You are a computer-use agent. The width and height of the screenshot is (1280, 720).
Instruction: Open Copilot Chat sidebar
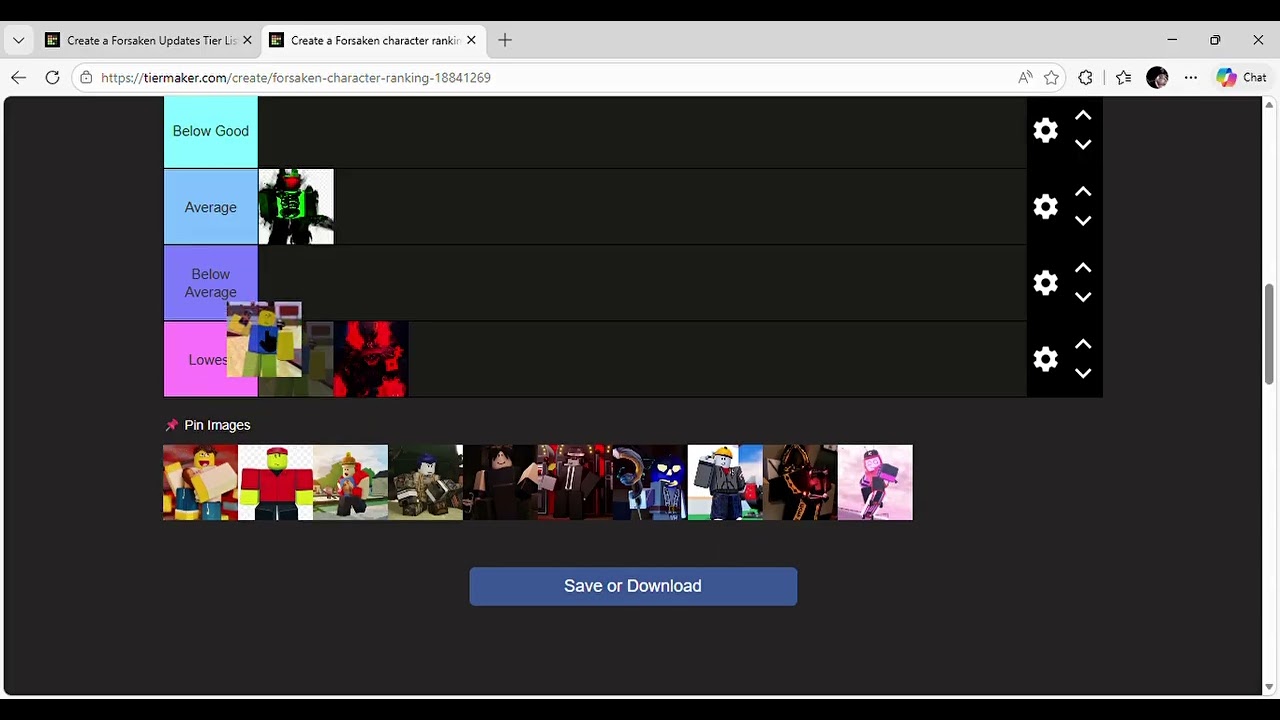coord(1241,77)
